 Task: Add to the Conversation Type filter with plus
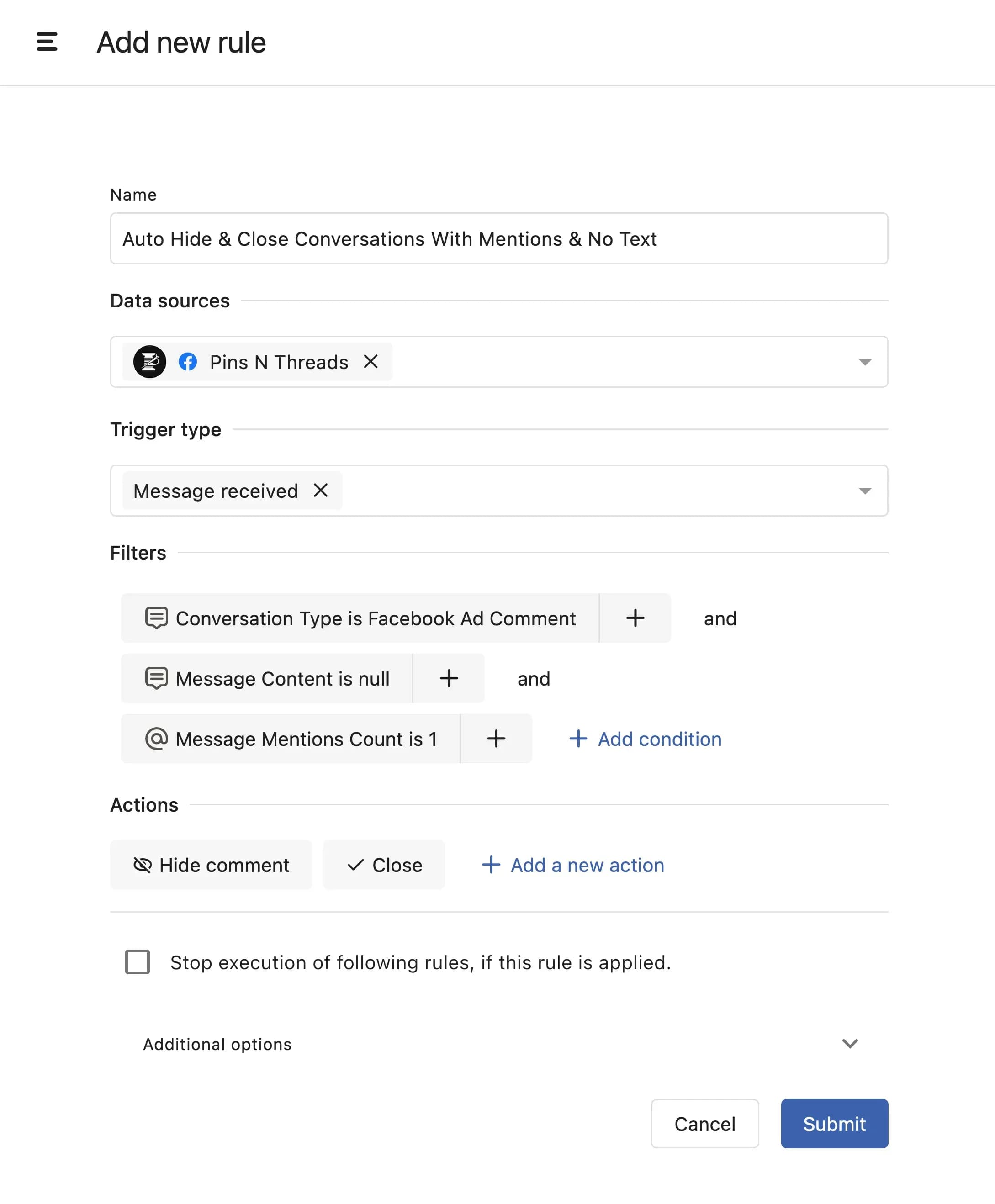point(635,618)
